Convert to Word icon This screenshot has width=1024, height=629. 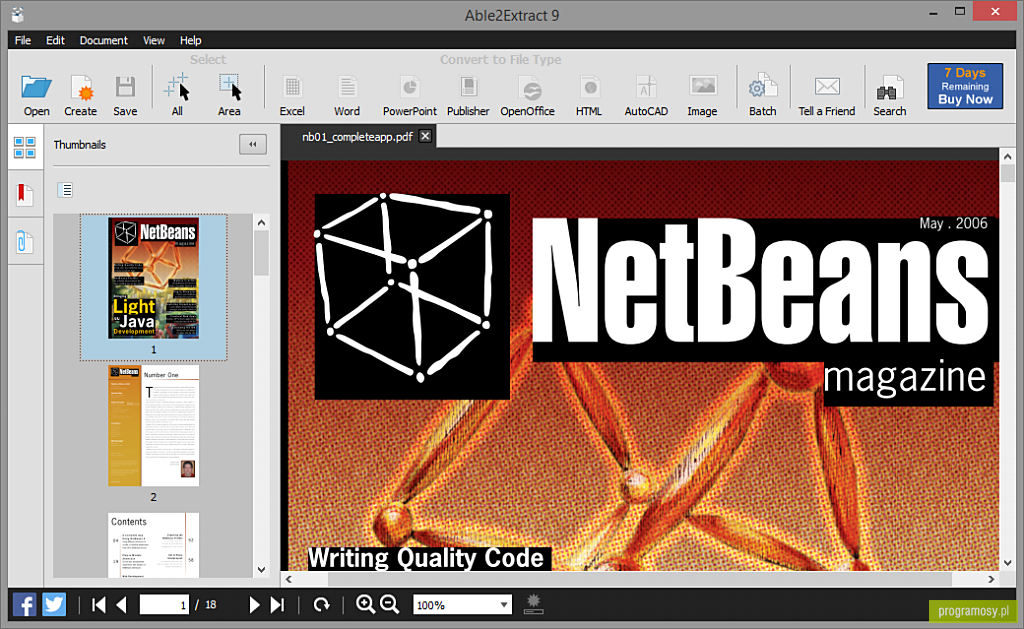[347, 87]
